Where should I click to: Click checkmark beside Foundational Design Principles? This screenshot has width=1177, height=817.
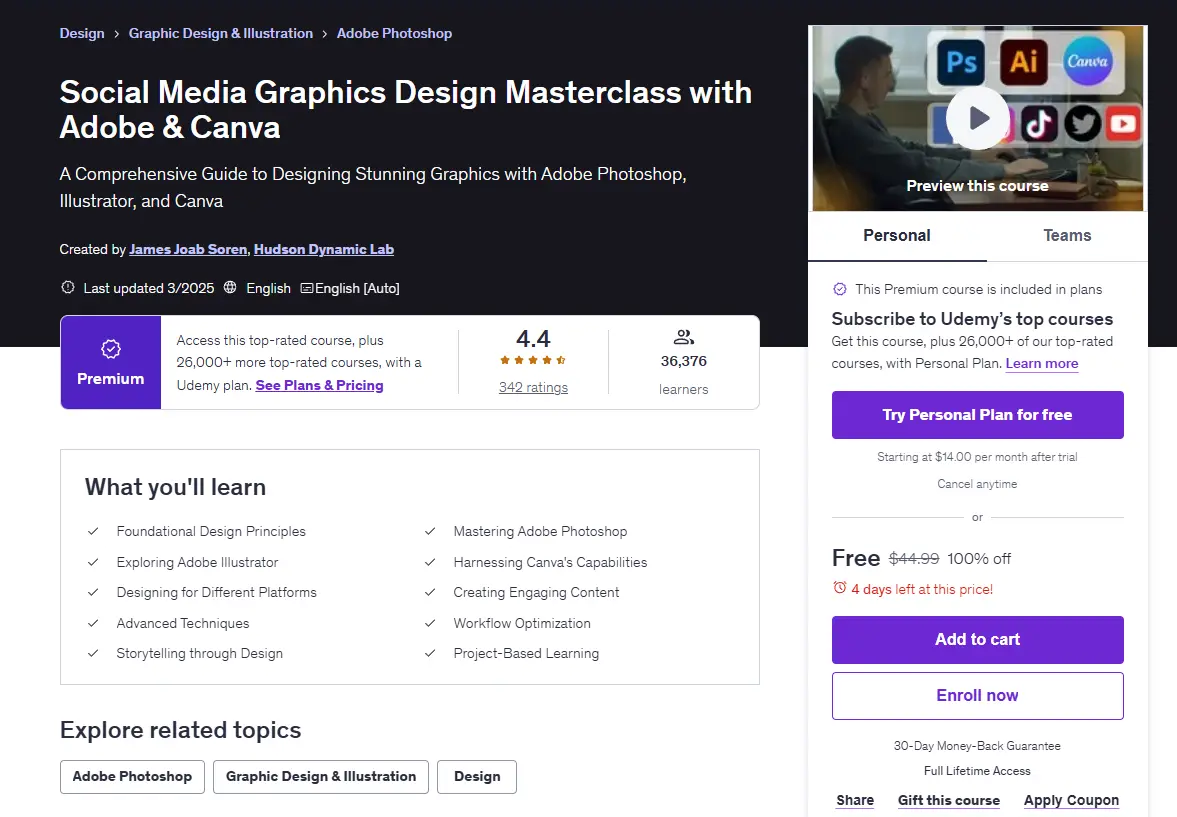pos(93,532)
